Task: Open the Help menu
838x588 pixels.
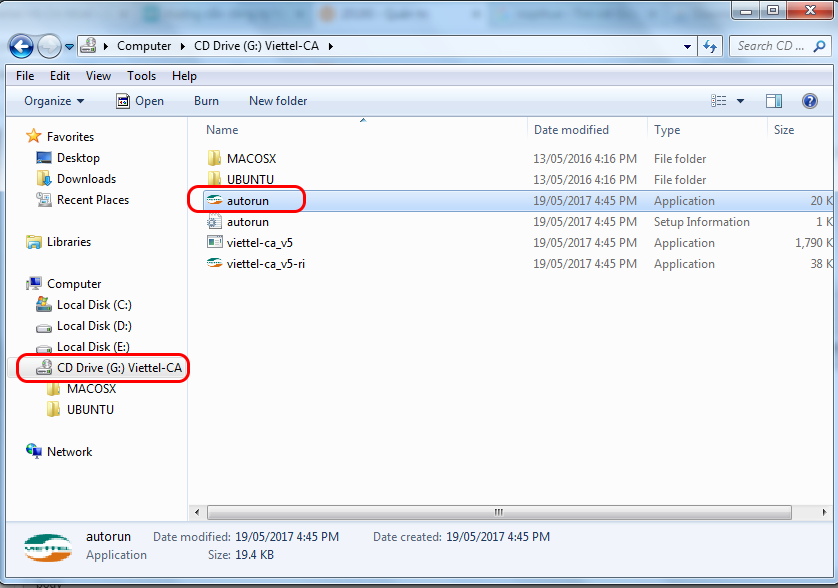Action: [184, 76]
